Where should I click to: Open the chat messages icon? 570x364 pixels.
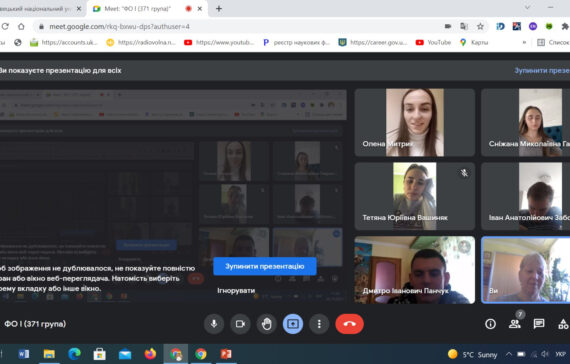point(539,324)
